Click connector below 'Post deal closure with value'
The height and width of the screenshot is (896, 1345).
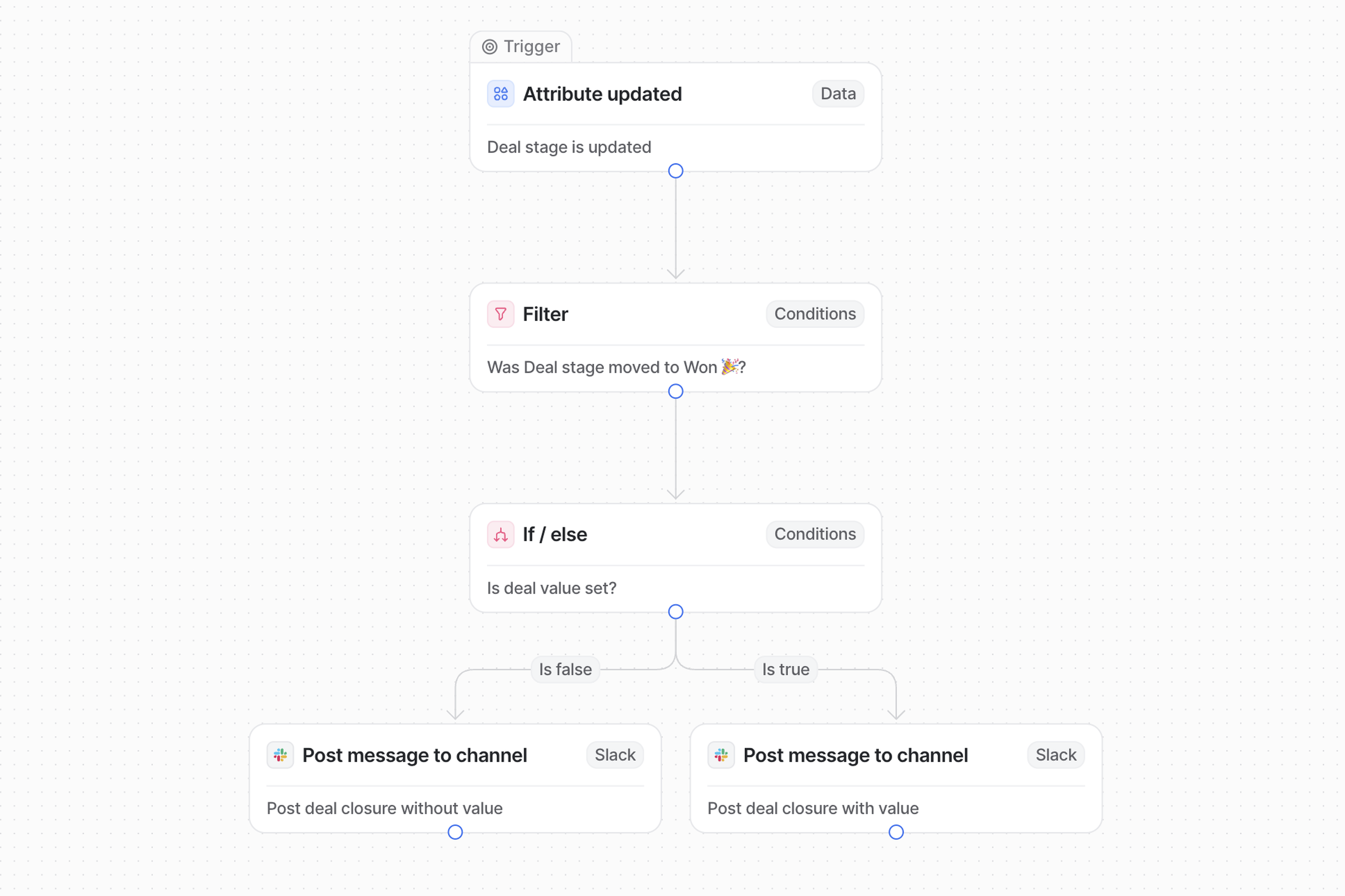(896, 833)
